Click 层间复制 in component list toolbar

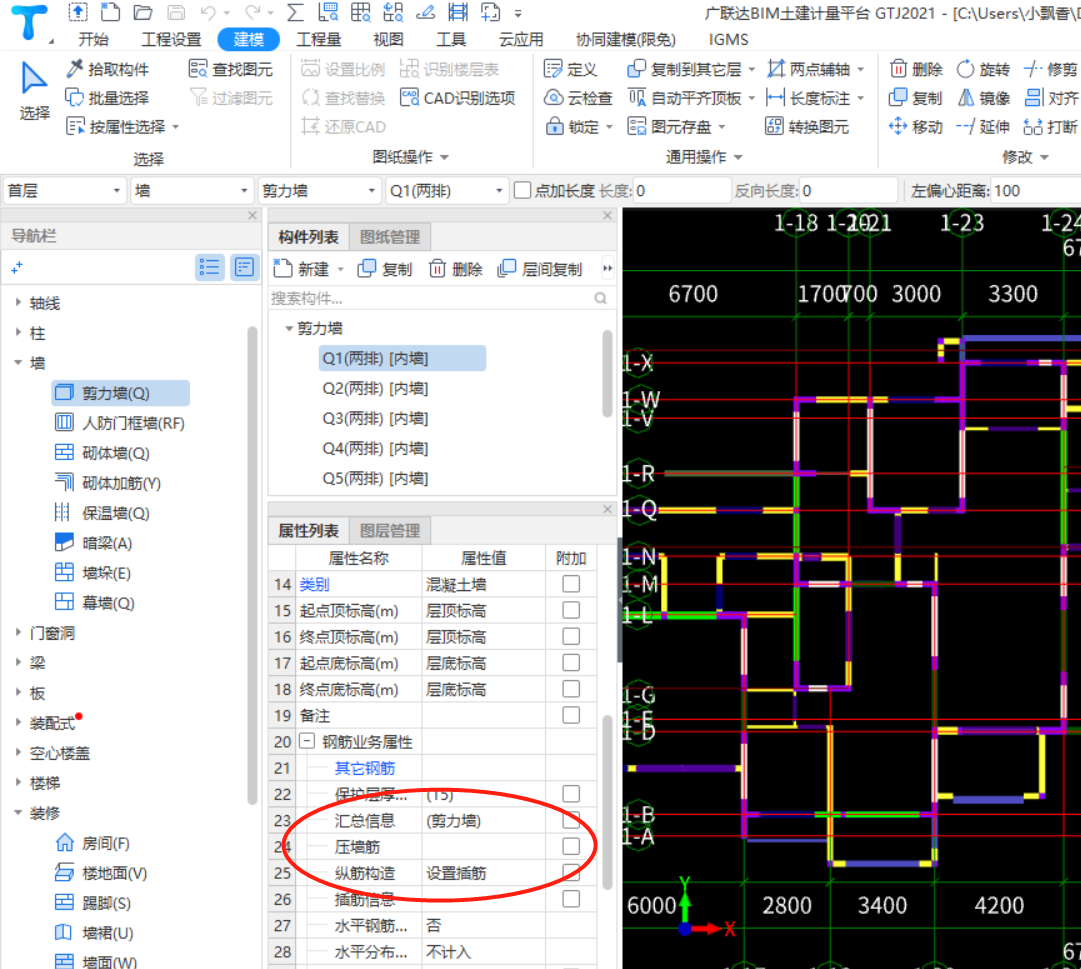(x=540, y=269)
